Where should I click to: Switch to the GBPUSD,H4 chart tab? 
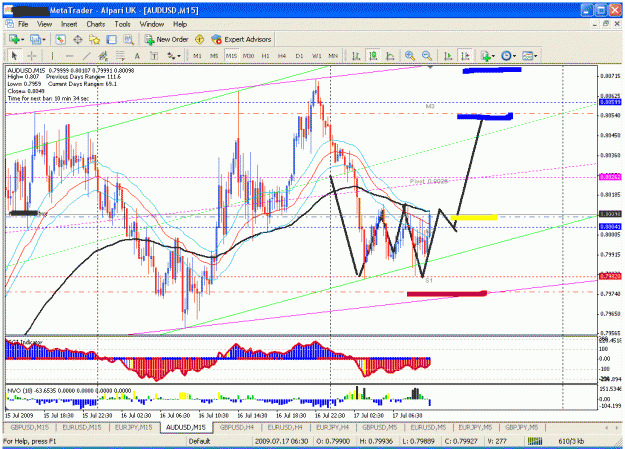point(237,427)
